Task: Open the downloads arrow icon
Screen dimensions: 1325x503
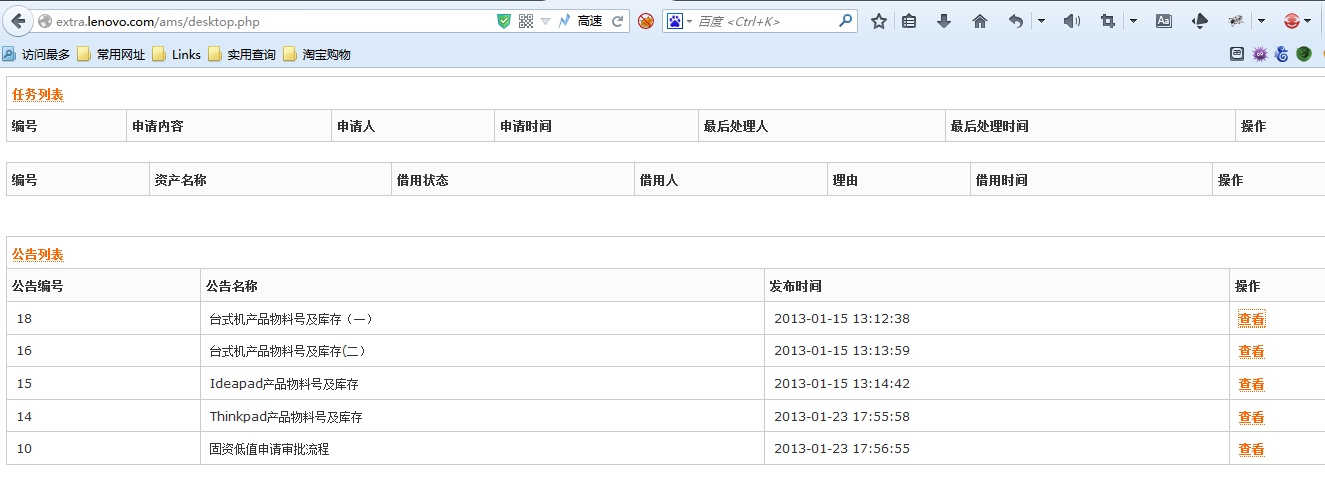Action: click(944, 21)
